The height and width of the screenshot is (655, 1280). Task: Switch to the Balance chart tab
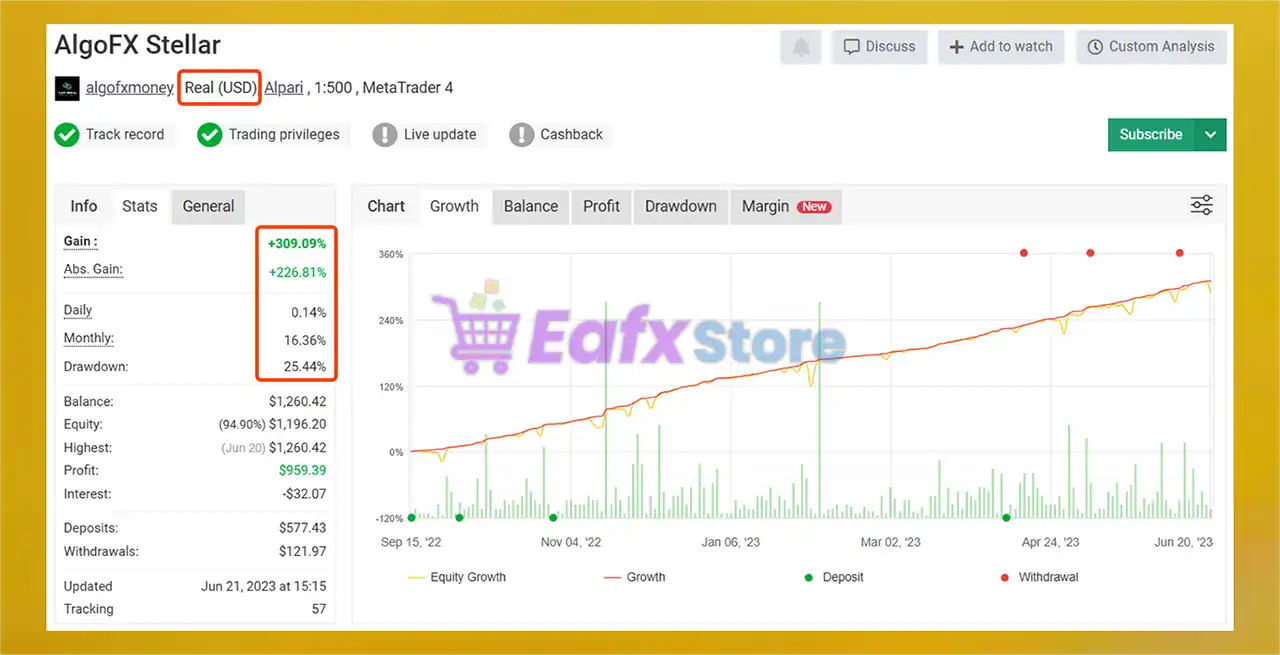pyautogui.click(x=531, y=206)
